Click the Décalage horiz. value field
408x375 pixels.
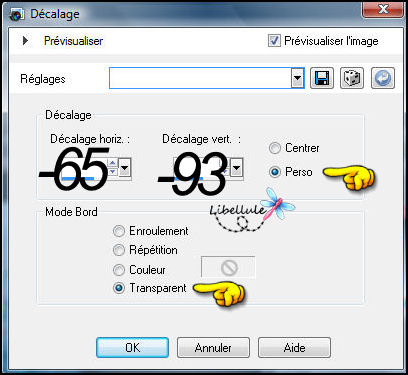pyautogui.click(x=84, y=168)
